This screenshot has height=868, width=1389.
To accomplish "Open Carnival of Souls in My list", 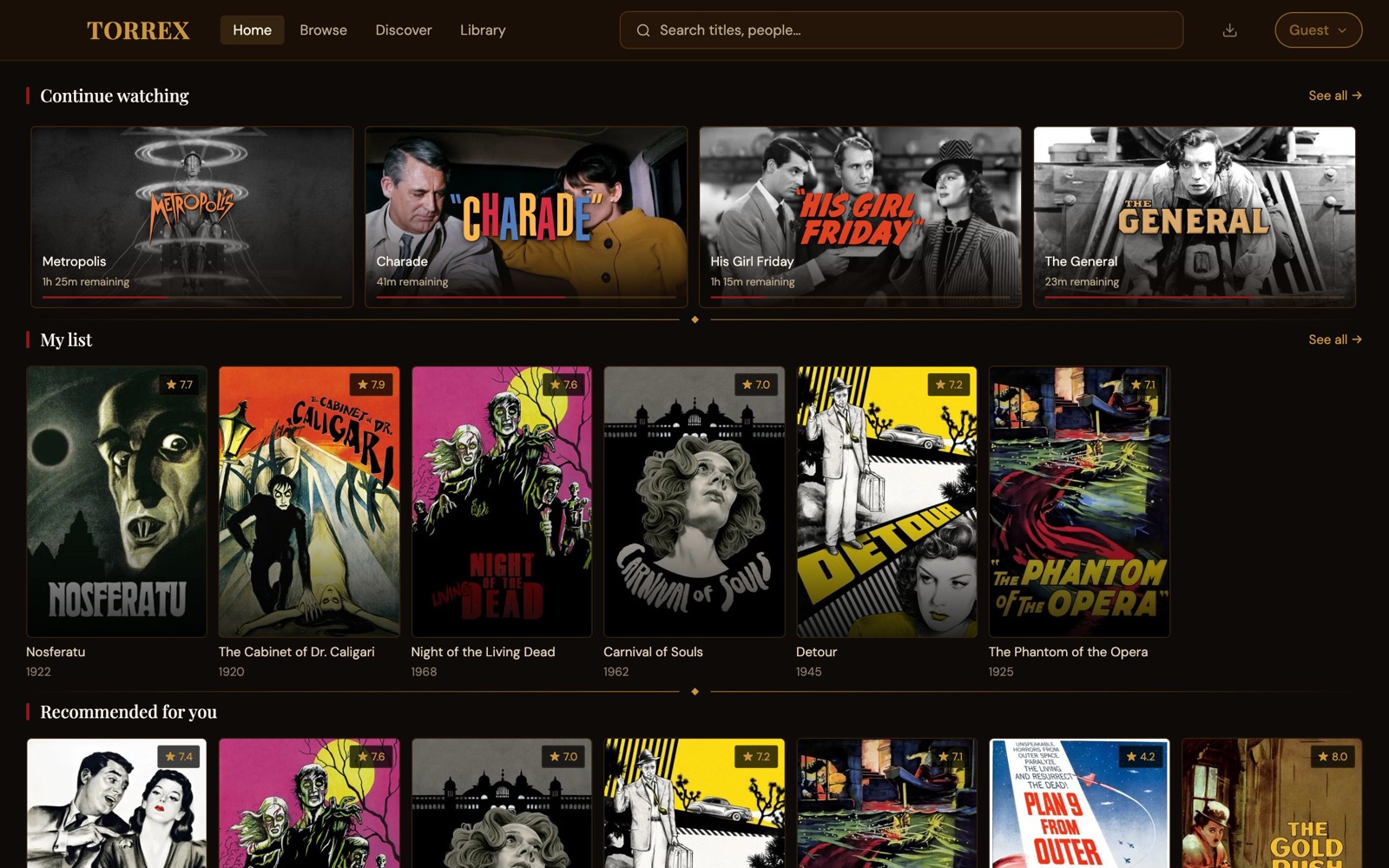I will tap(694, 502).
